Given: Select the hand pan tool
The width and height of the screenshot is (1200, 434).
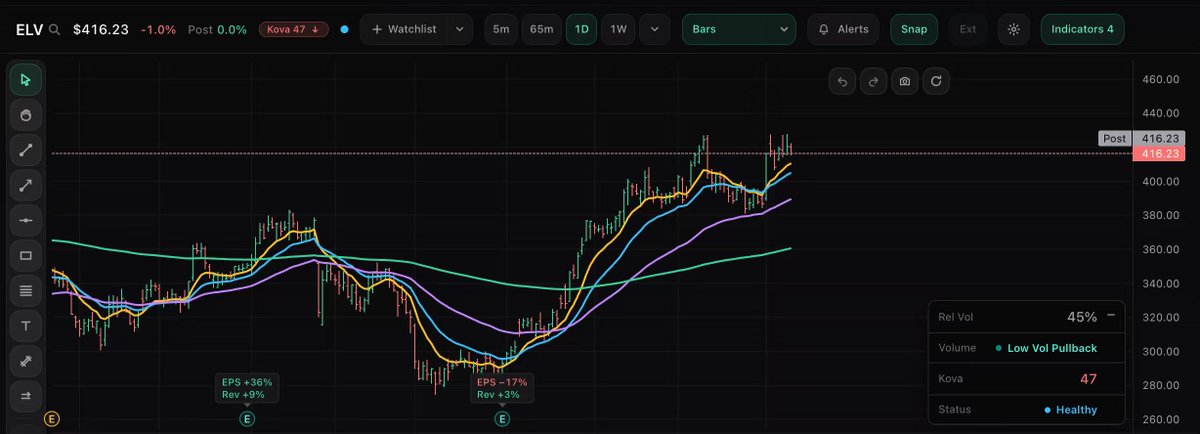Looking at the screenshot, I should (x=26, y=115).
